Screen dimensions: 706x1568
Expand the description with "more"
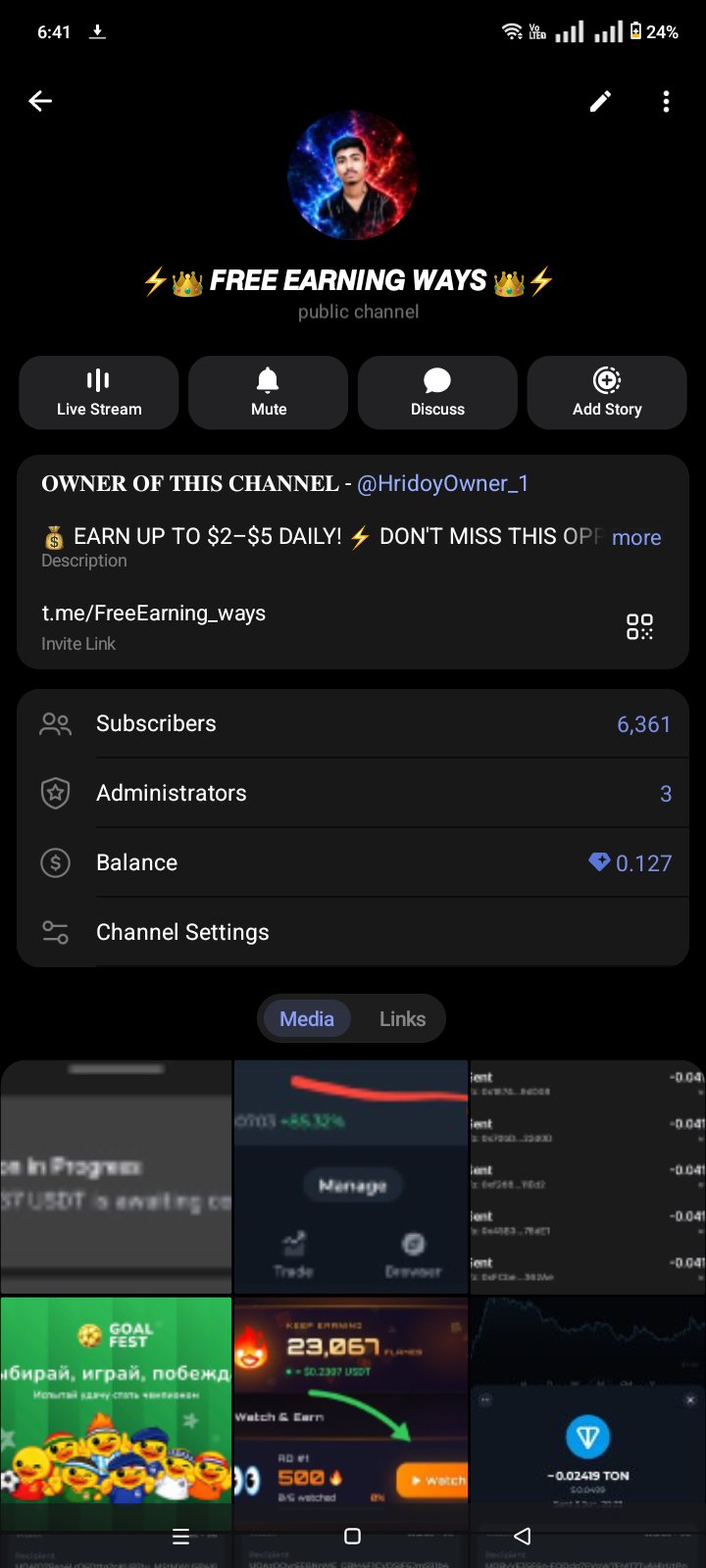(x=636, y=537)
